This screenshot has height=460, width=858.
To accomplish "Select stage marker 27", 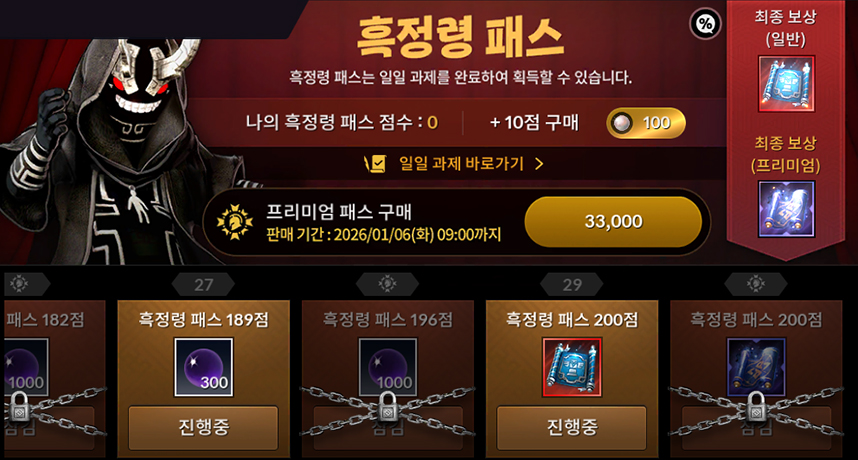I will pyautogui.click(x=203, y=284).
